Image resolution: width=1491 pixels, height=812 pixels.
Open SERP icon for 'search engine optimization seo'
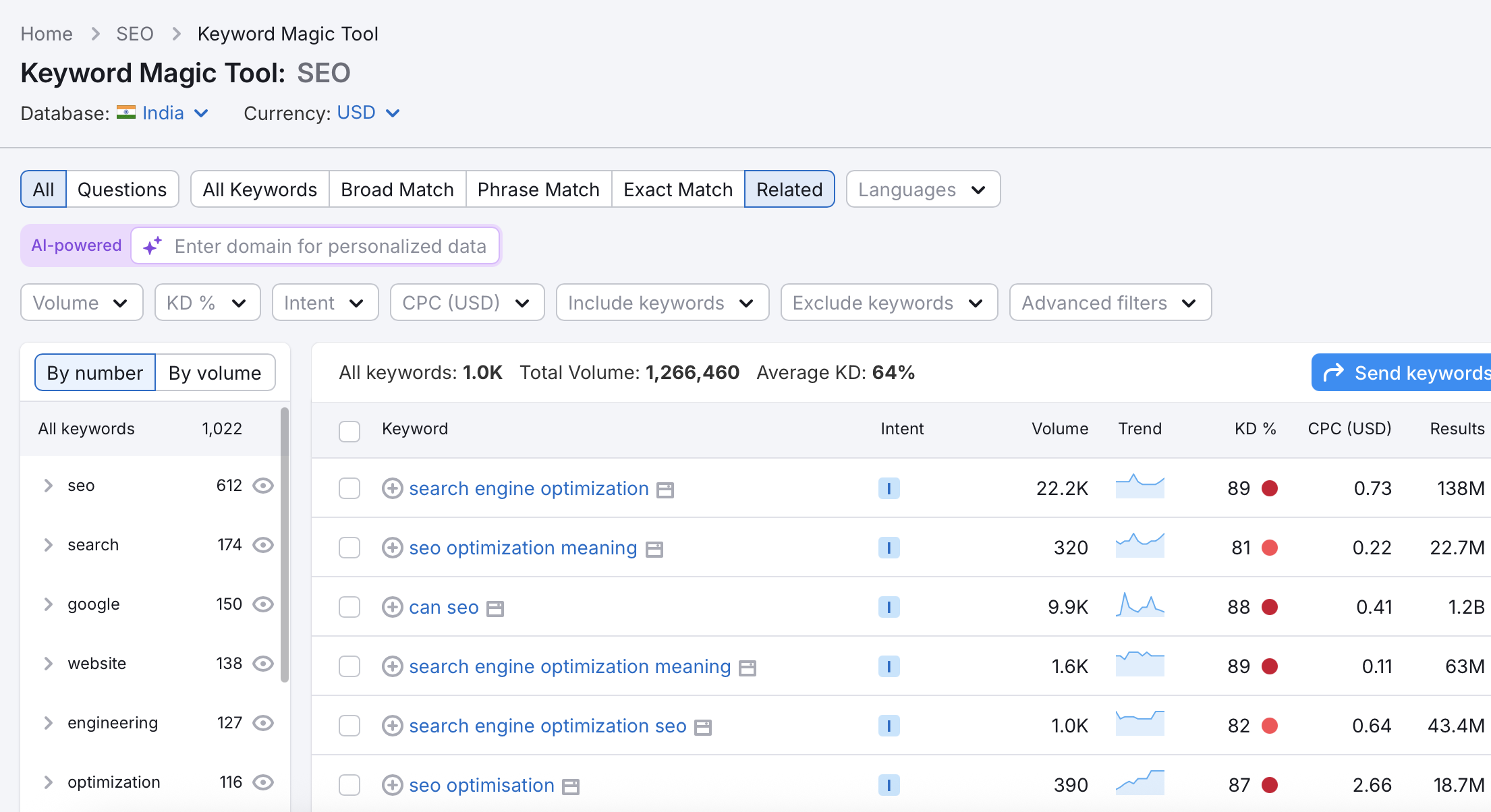coord(703,728)
